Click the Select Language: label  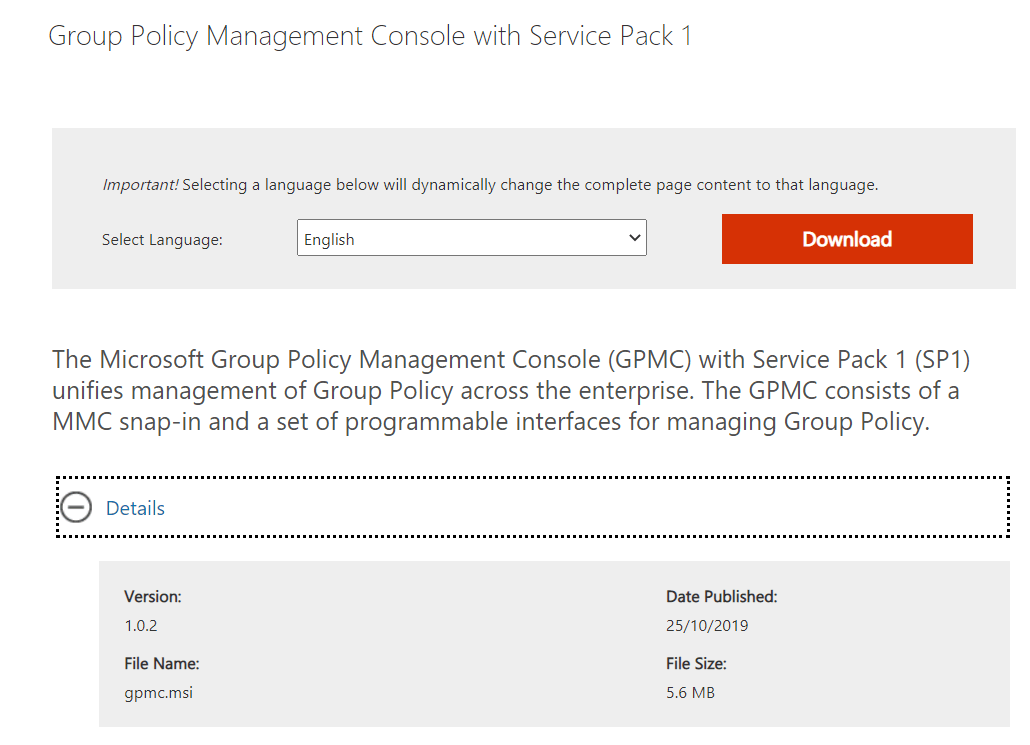pos(162,240)
